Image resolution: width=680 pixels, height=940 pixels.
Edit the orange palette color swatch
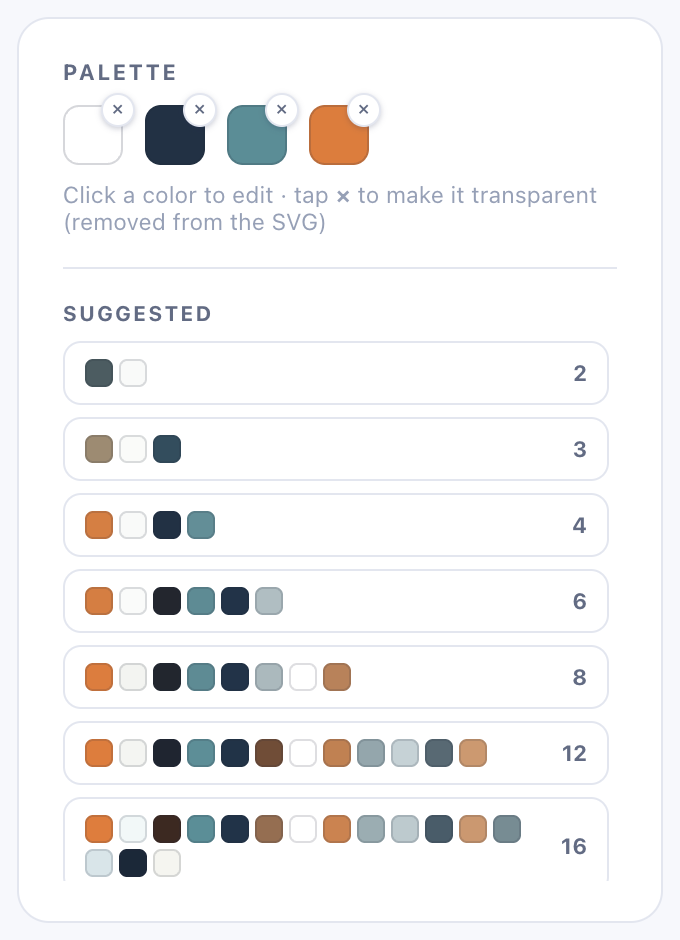(339, 135)
